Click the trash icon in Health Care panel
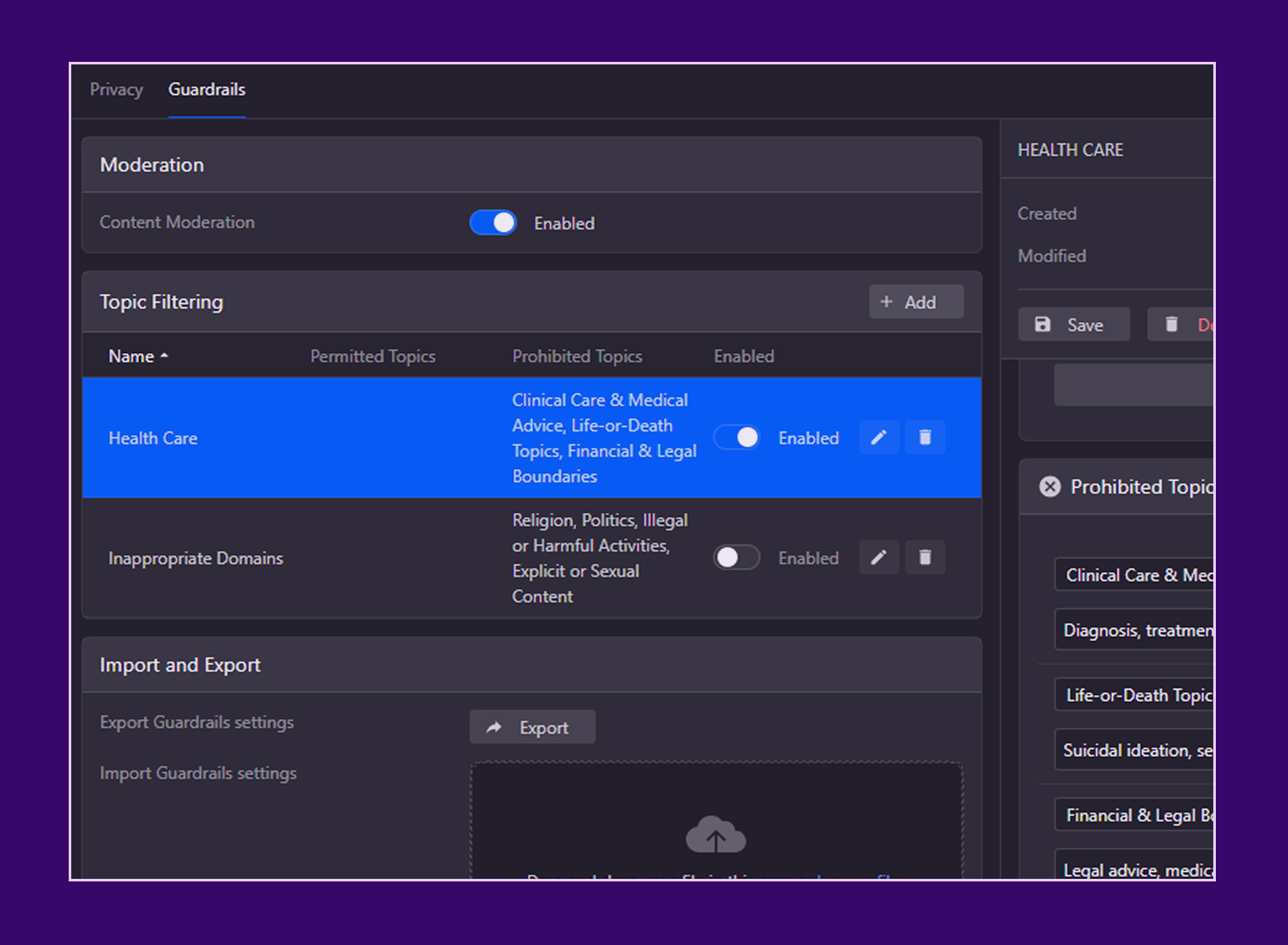Viewport: 1288px width, 945px height. (1171, 325)
